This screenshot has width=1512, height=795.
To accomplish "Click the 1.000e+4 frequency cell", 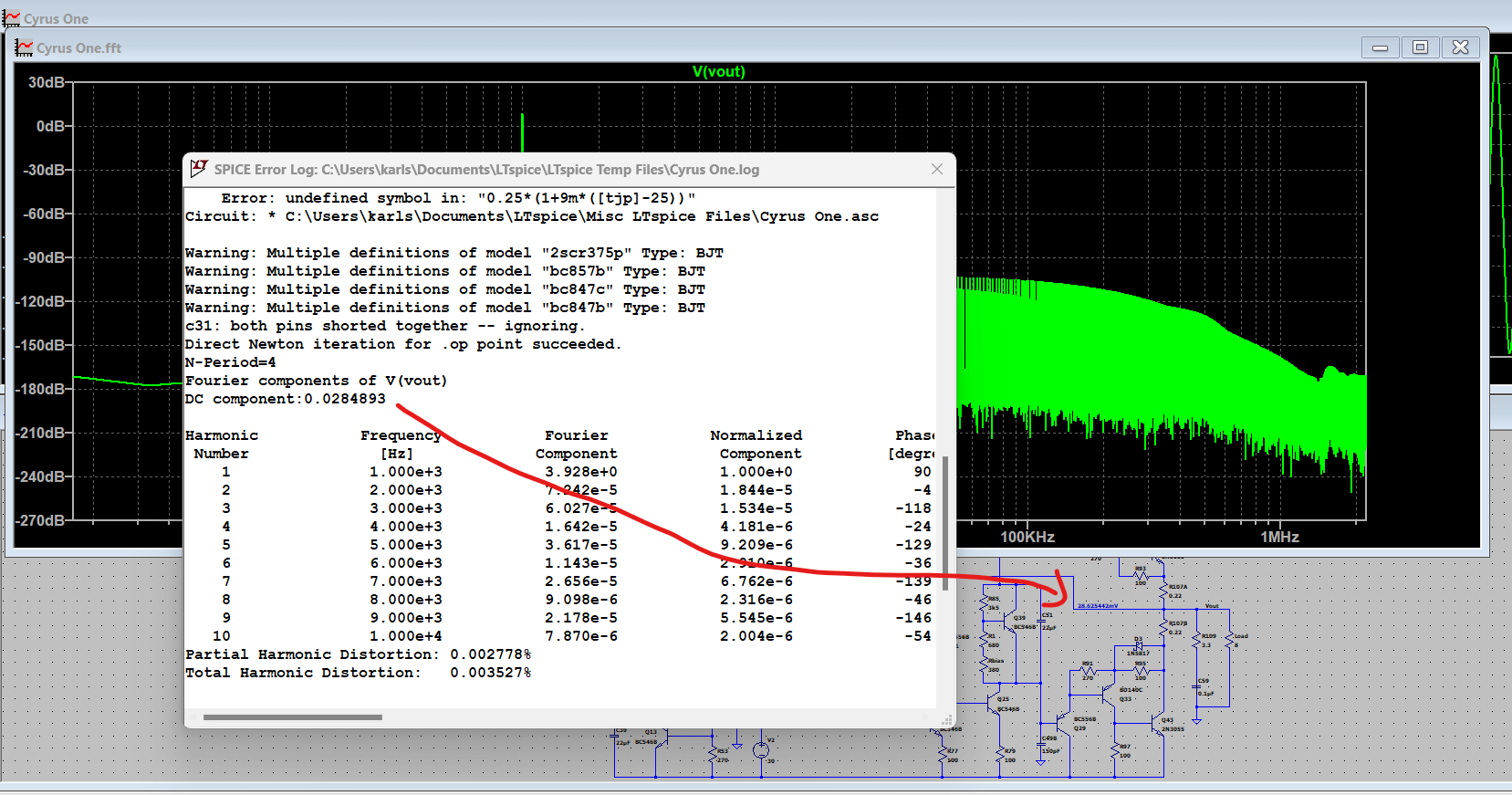I will pyautogui.click(x=405, y=636).
